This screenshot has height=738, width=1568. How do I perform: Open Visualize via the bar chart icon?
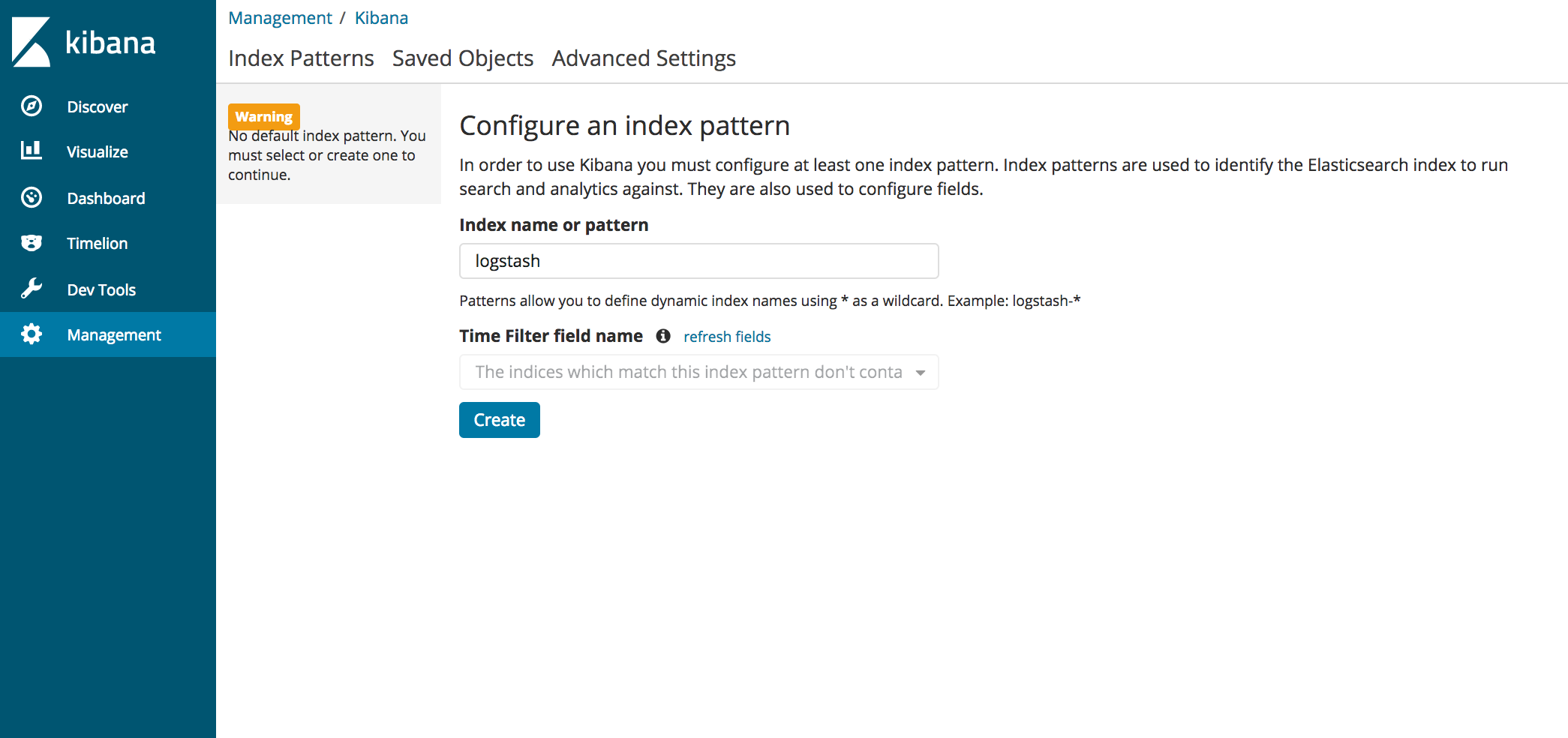click(x=30, y=151)
